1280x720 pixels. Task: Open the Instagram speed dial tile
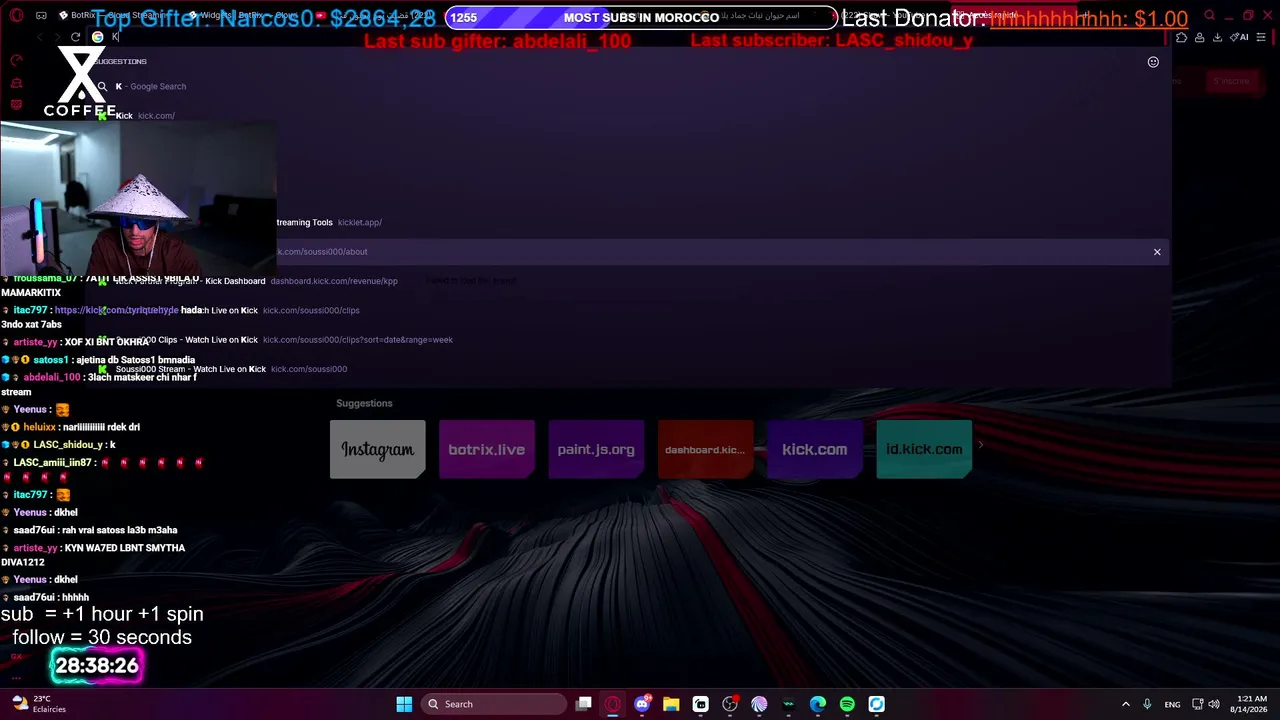point(378,449)
